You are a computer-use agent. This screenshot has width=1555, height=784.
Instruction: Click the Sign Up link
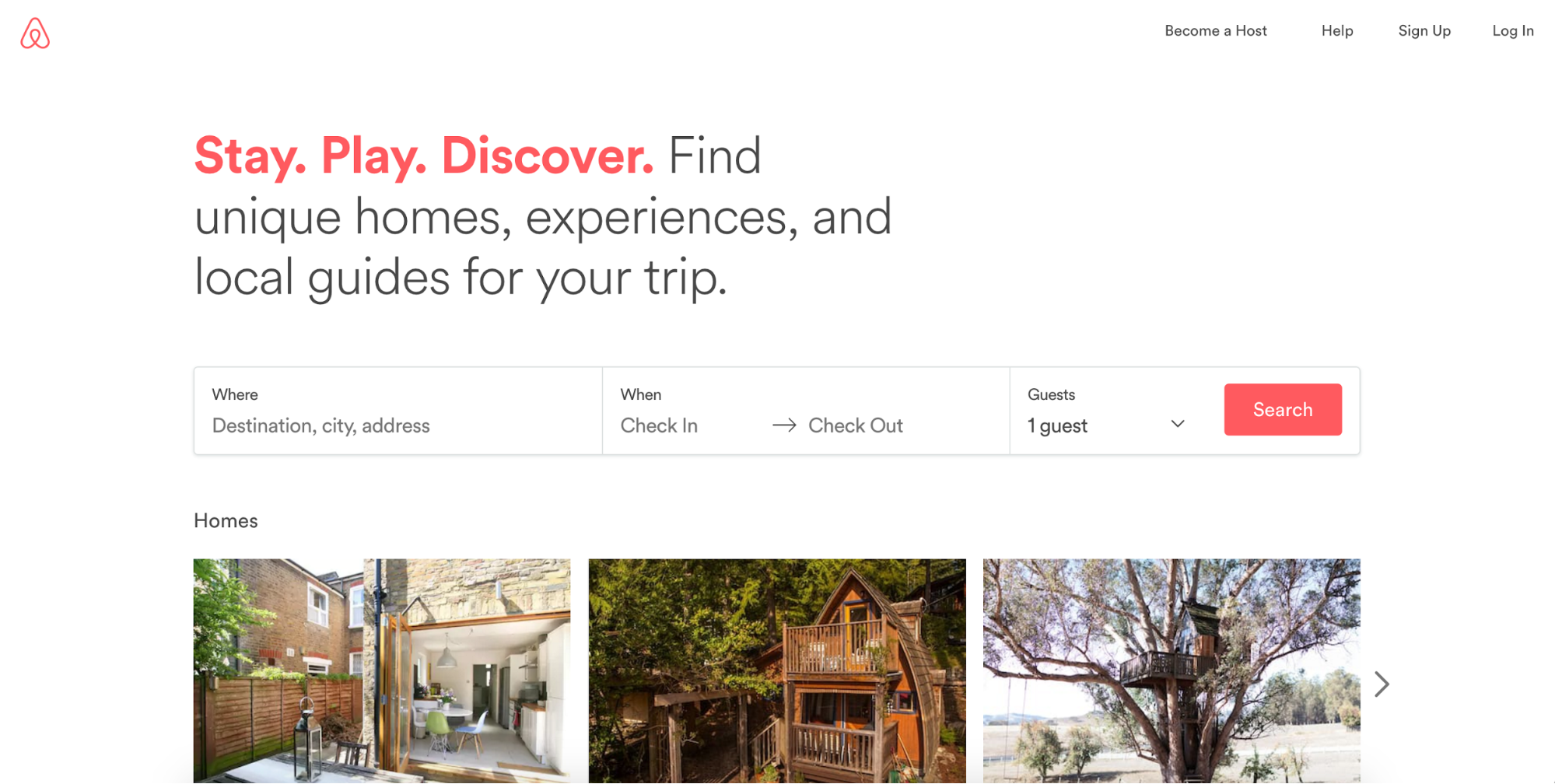[1424, 31]
